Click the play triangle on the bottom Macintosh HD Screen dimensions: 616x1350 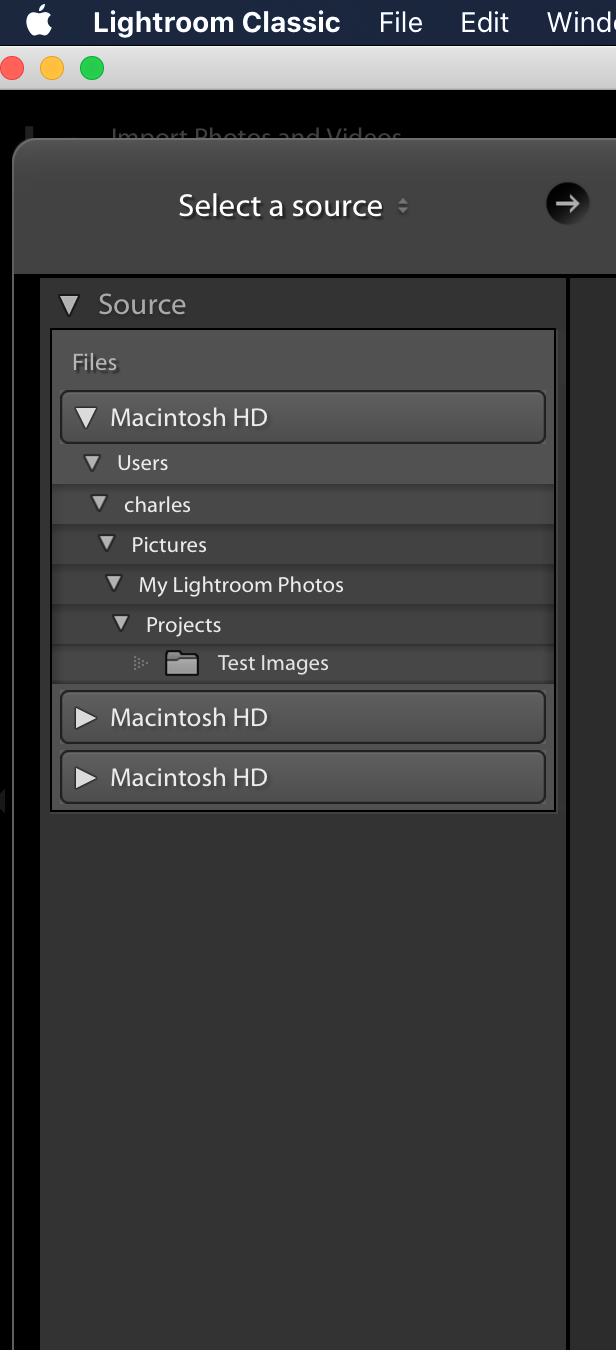(x=87, y=777)
